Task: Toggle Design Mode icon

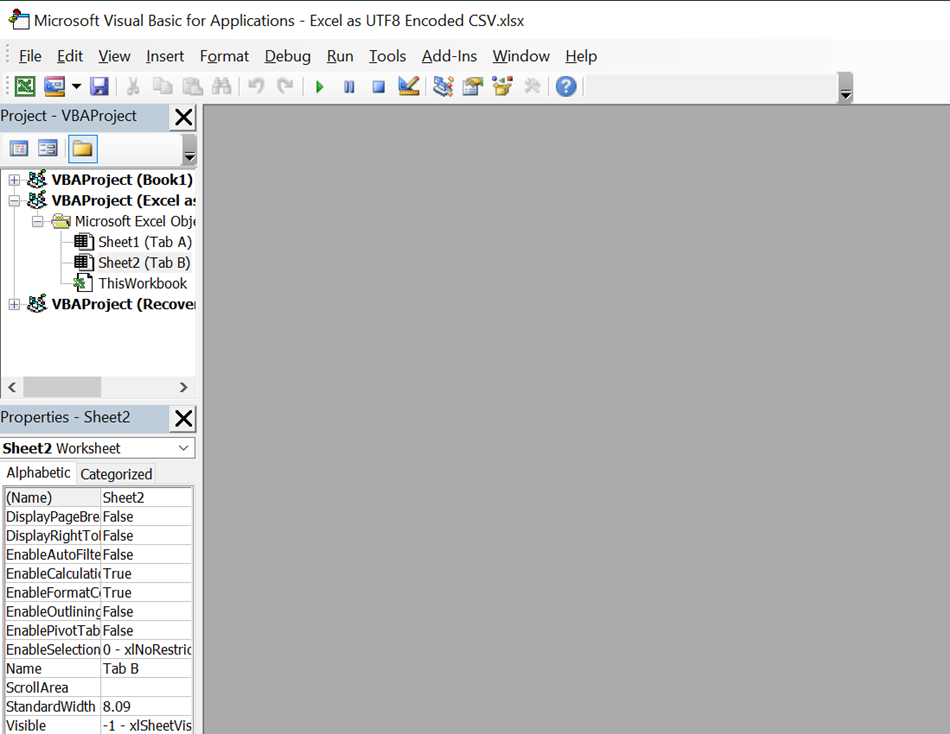Action: (x=409, y=86)
